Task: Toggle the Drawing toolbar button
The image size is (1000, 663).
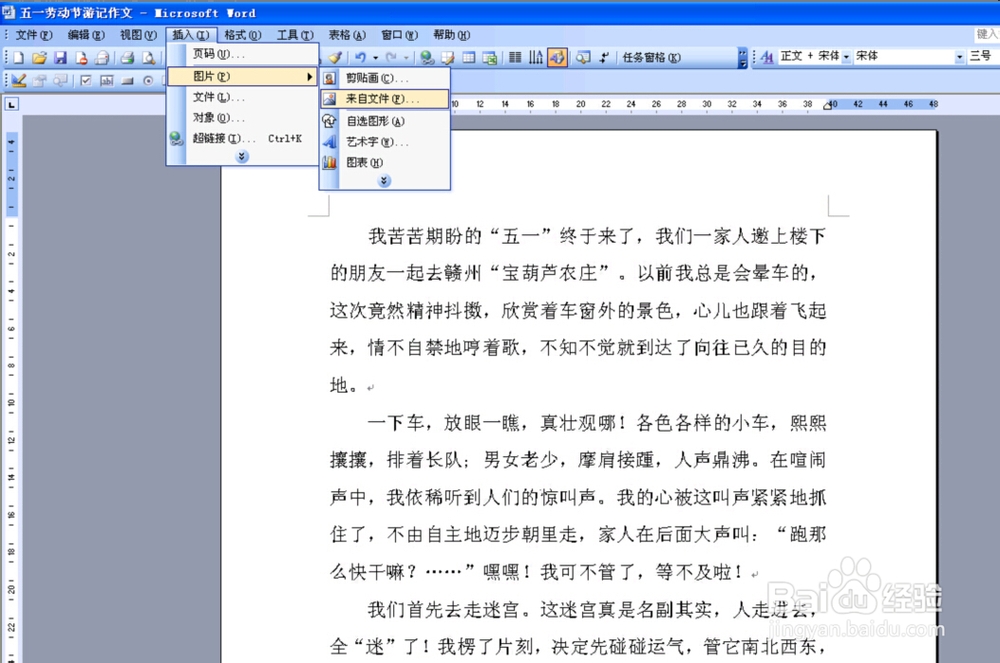Action: point(557,57)
